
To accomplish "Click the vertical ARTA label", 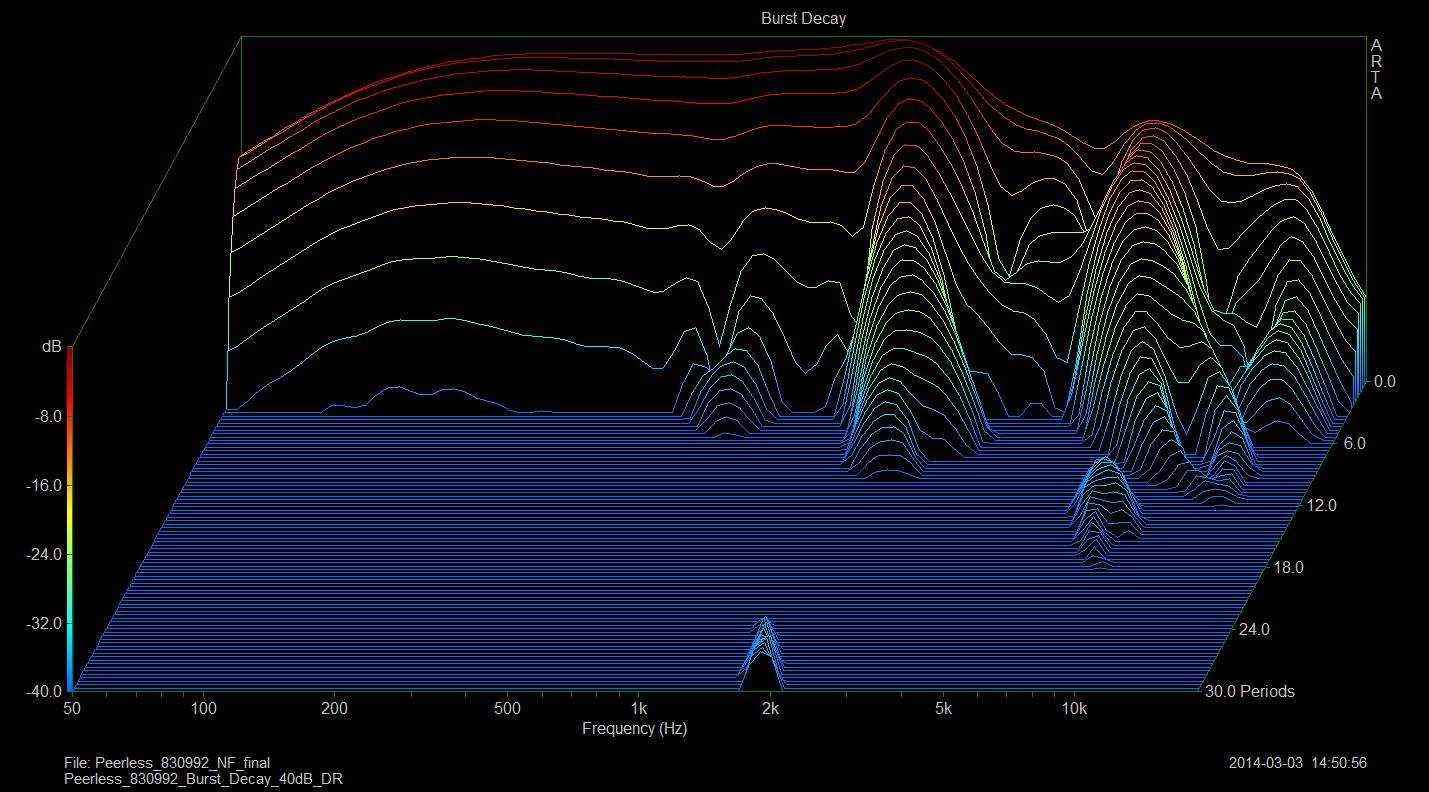I will coord(1376,70).
